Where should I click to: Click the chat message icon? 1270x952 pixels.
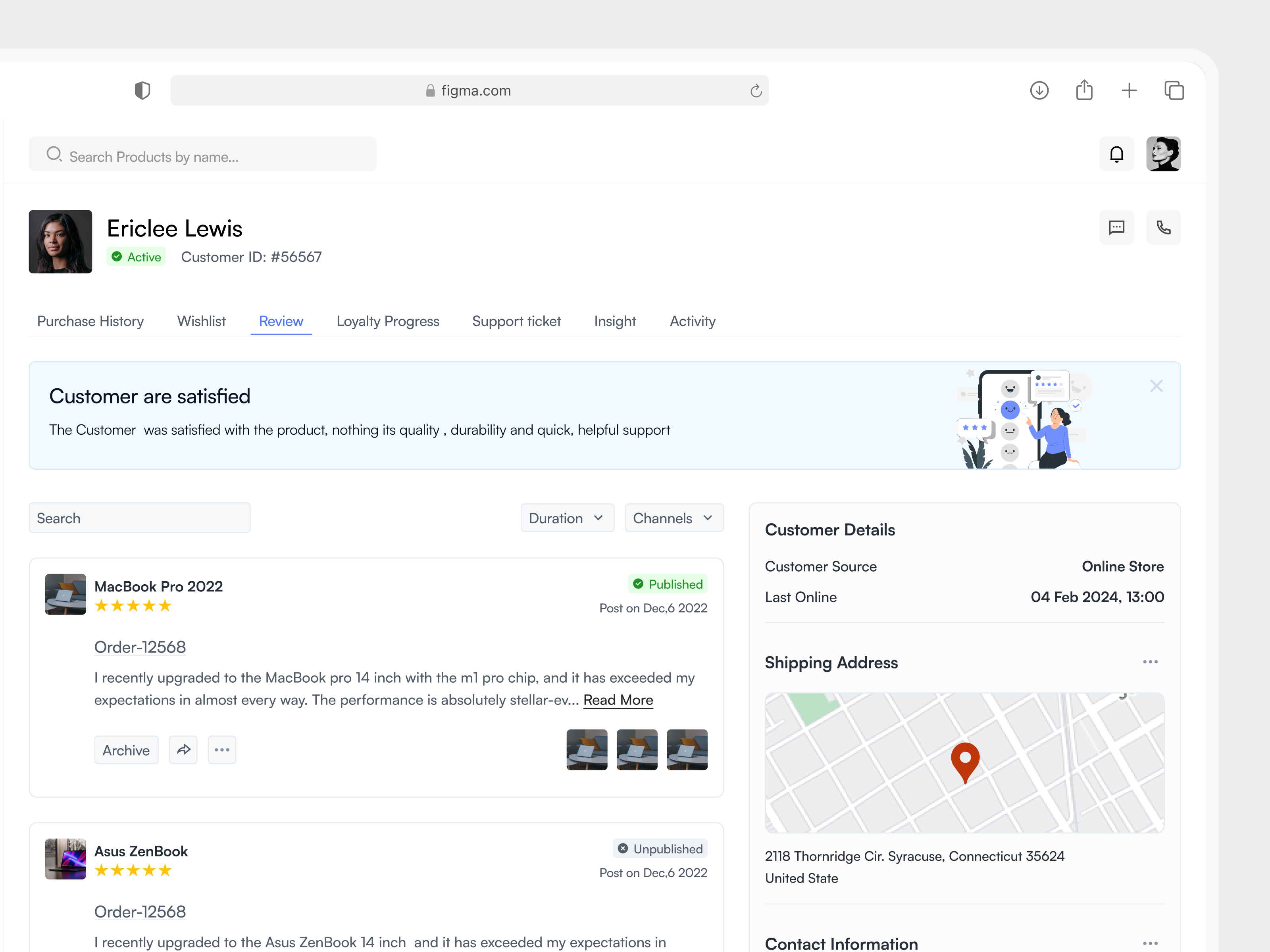pos(1116,227)
